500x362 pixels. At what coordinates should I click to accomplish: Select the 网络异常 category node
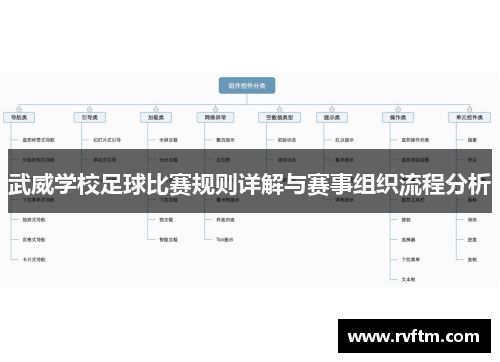215,117
